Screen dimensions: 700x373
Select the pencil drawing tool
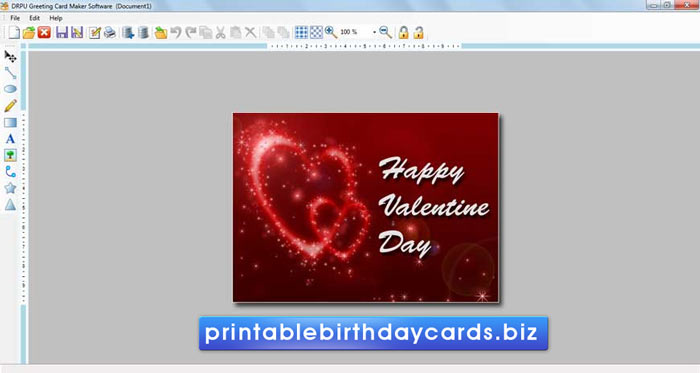[10, 106]
